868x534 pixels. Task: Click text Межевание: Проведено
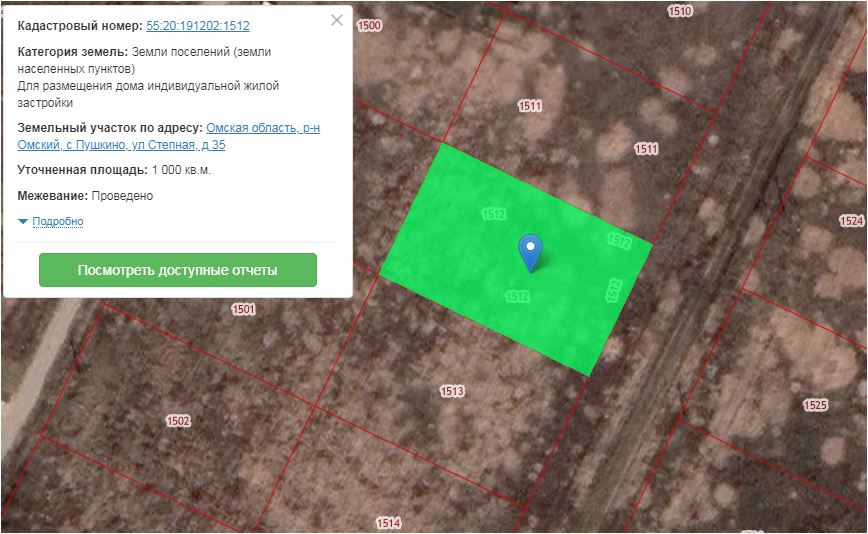(x=85, y=196)
